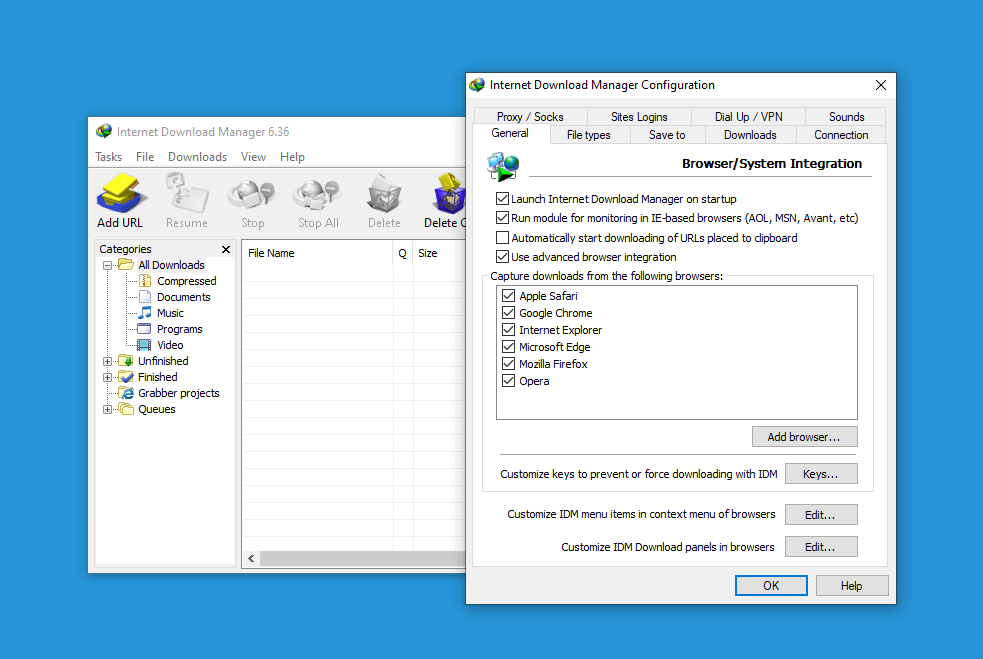The height and width of the screenshot is (659, 983).
Task: Click the left scroll arrow in download list
Action: click(x=251, y=558)
